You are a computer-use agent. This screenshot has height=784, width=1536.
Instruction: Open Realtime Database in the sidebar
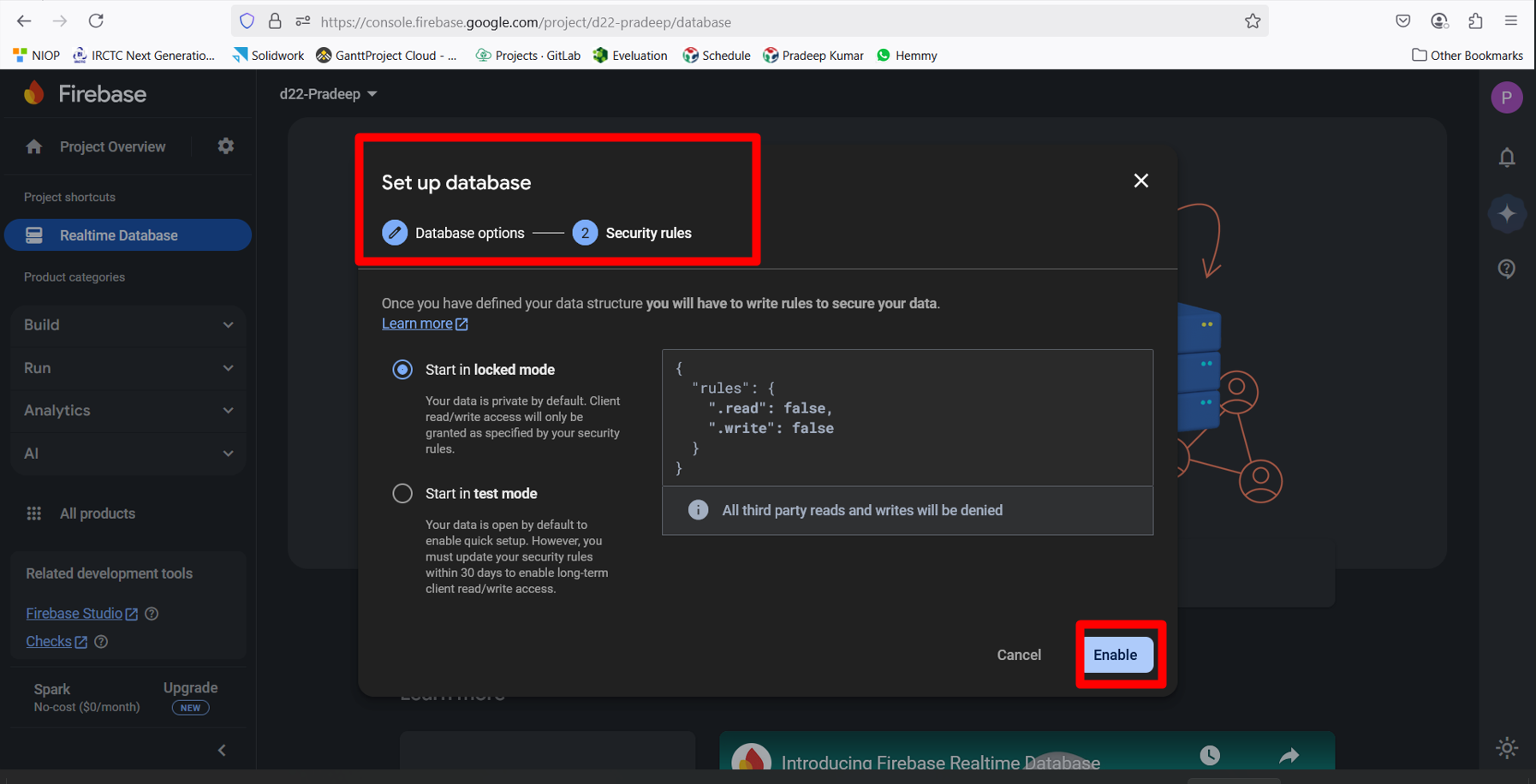128,235
